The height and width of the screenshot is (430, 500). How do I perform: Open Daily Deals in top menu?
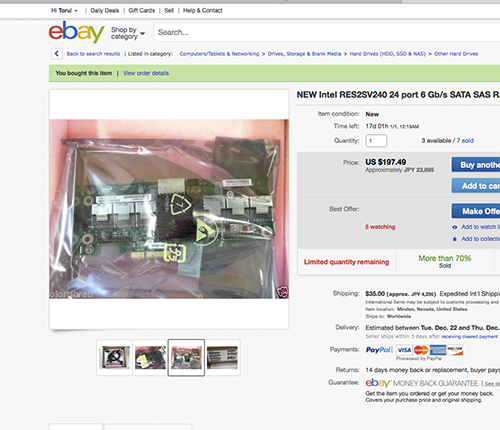tap(105, 11)
